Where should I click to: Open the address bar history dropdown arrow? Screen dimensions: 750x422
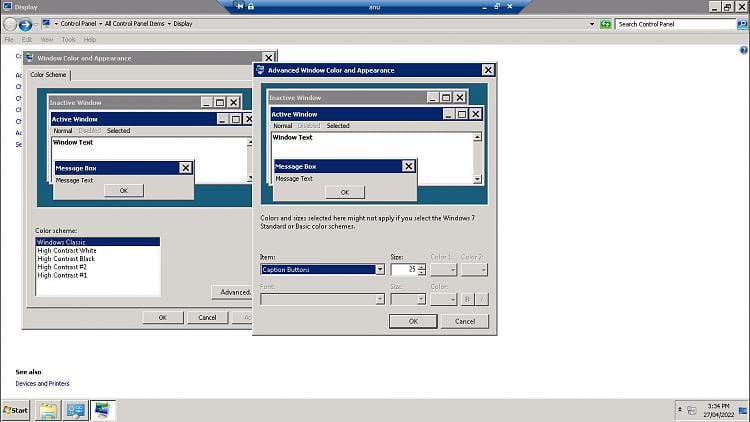(592, 24)
